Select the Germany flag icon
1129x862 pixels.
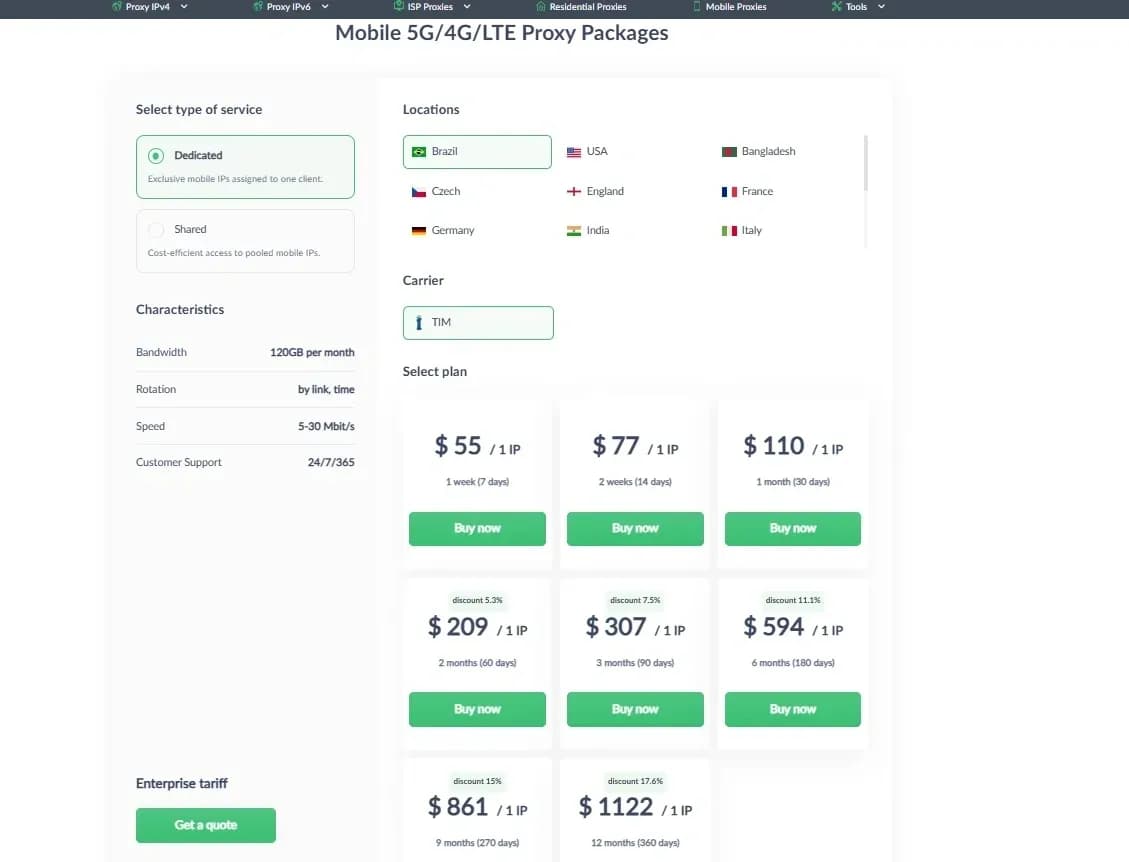pos(417,230)
